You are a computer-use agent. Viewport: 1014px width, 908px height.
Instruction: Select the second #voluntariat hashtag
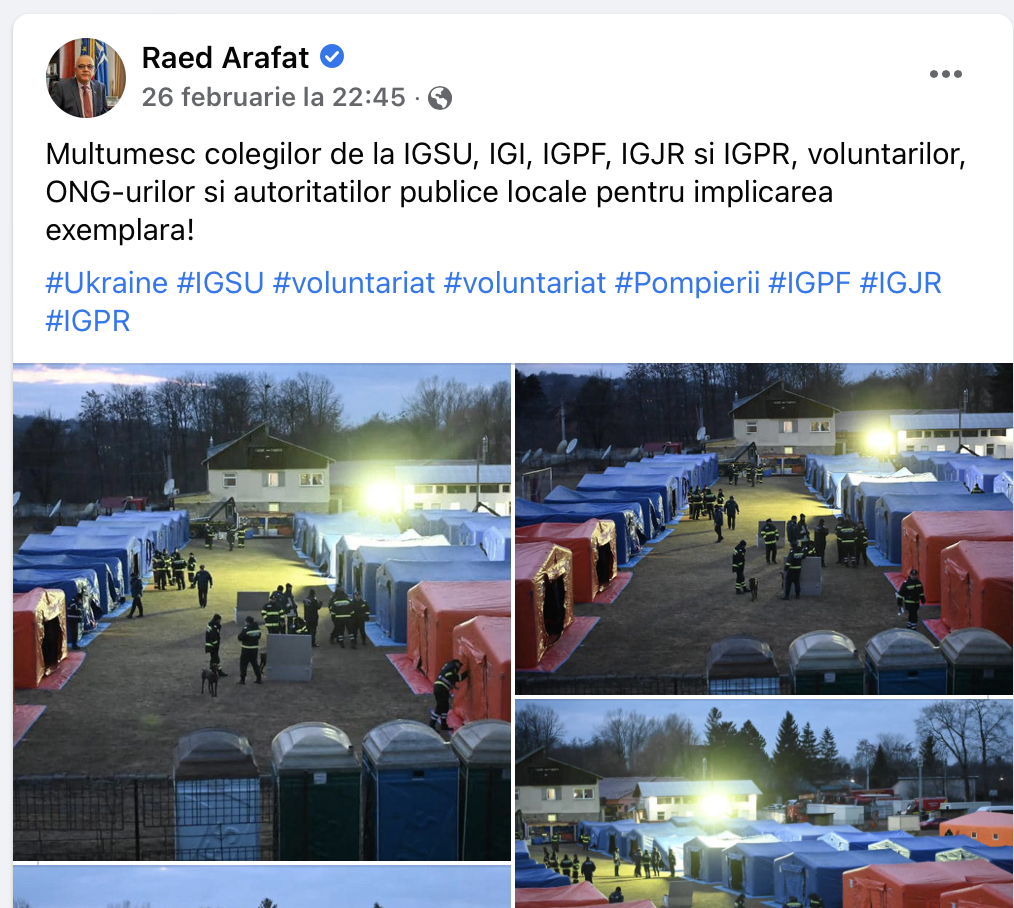pyautogui.click(x=524, y=283)
